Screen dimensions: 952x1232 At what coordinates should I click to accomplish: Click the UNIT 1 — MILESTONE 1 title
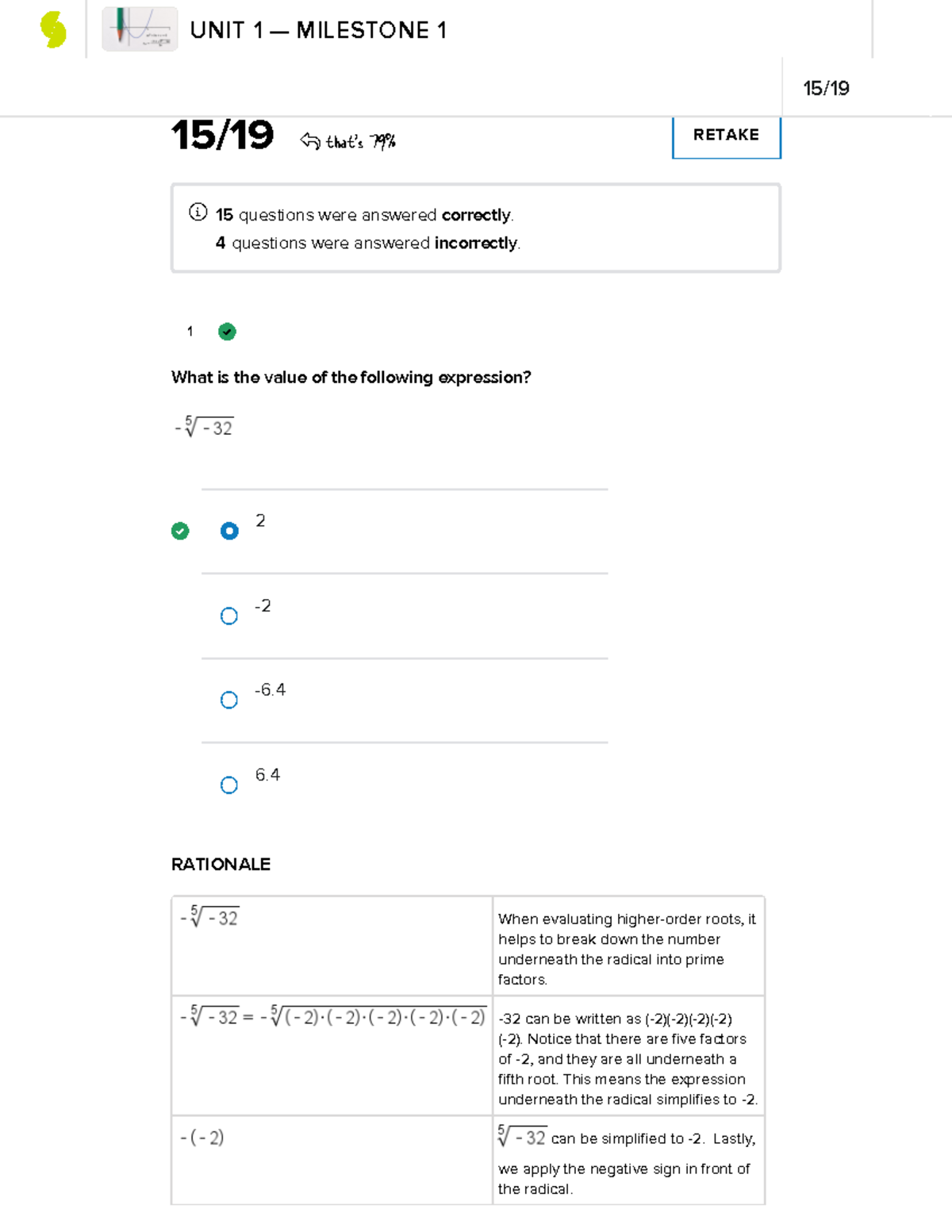point(318,30)
